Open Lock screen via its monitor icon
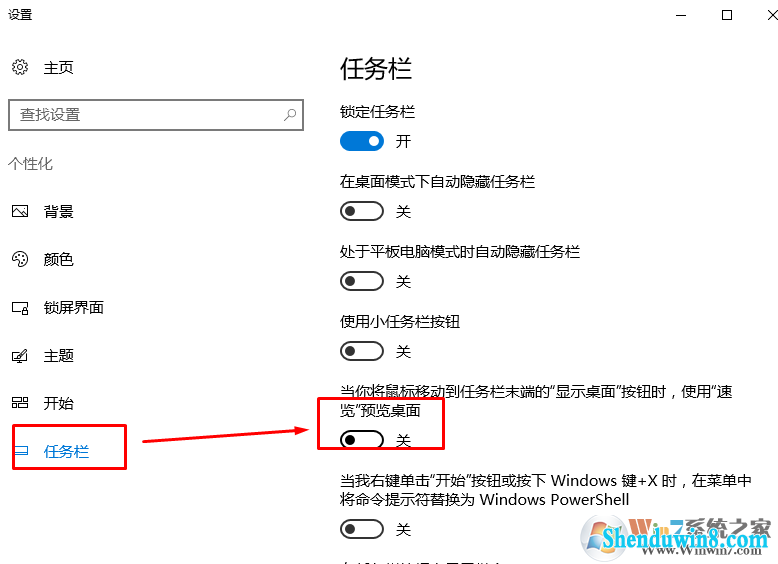Image resolution: width=778 pixels, height=564 pixels. (20, 308)
